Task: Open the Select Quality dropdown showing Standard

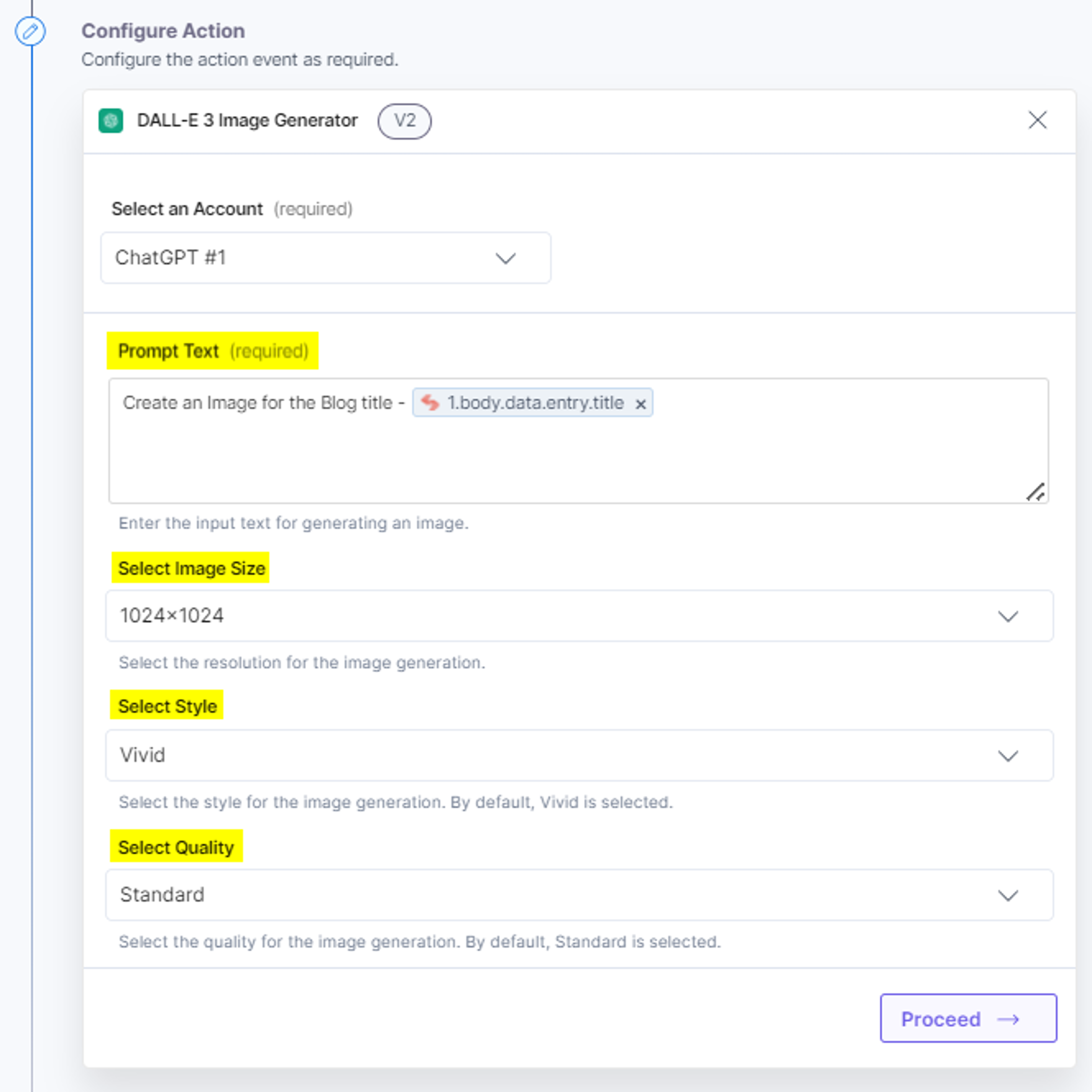Action: tap(579, 895)
